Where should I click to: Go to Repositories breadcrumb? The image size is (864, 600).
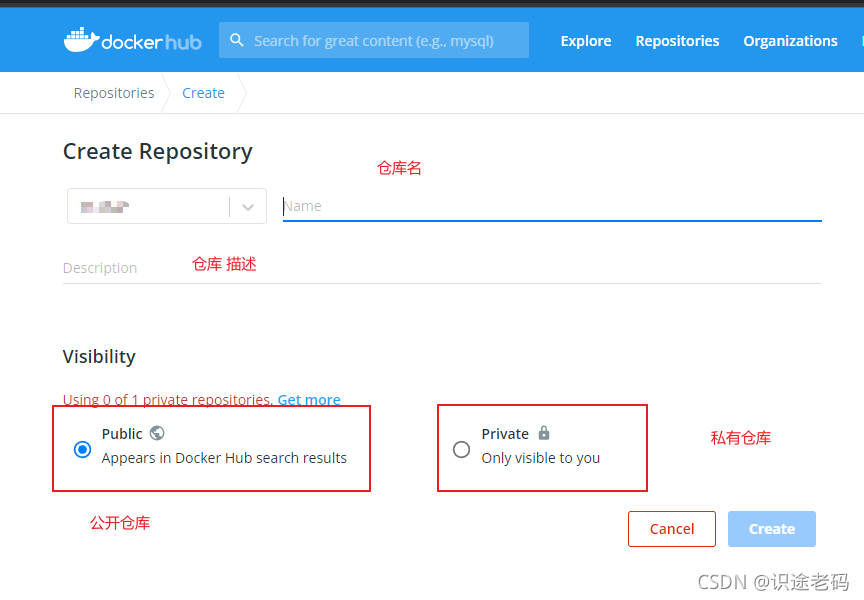point(114,93)
